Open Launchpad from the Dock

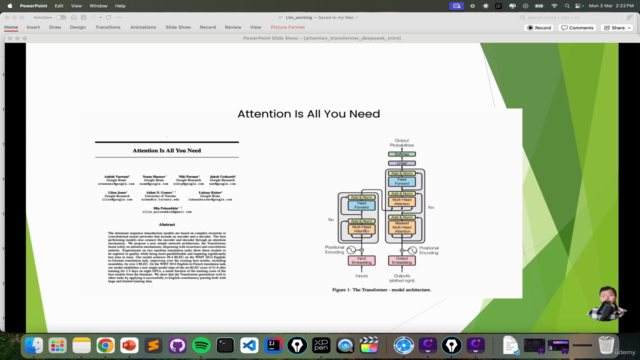[x=58, y=345]
